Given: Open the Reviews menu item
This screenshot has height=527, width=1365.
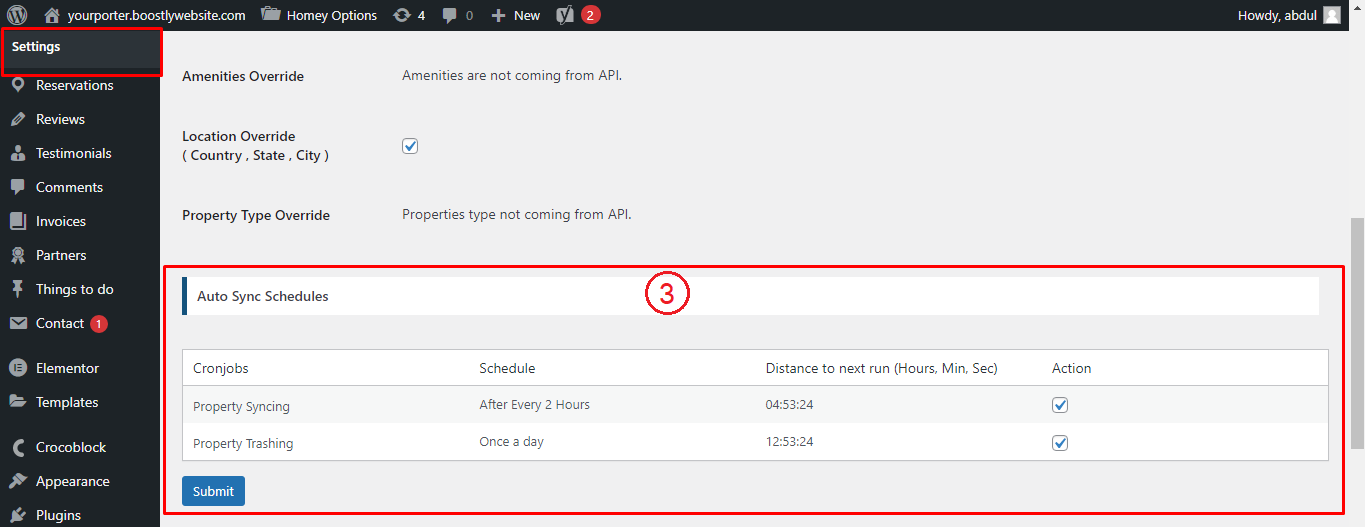Looking at the screenshot, I should (x=60, y=119).
